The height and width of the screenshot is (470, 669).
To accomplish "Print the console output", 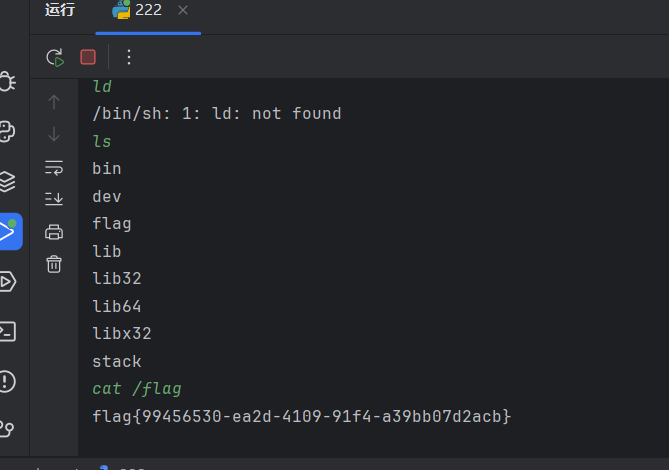I will [54, 232].
